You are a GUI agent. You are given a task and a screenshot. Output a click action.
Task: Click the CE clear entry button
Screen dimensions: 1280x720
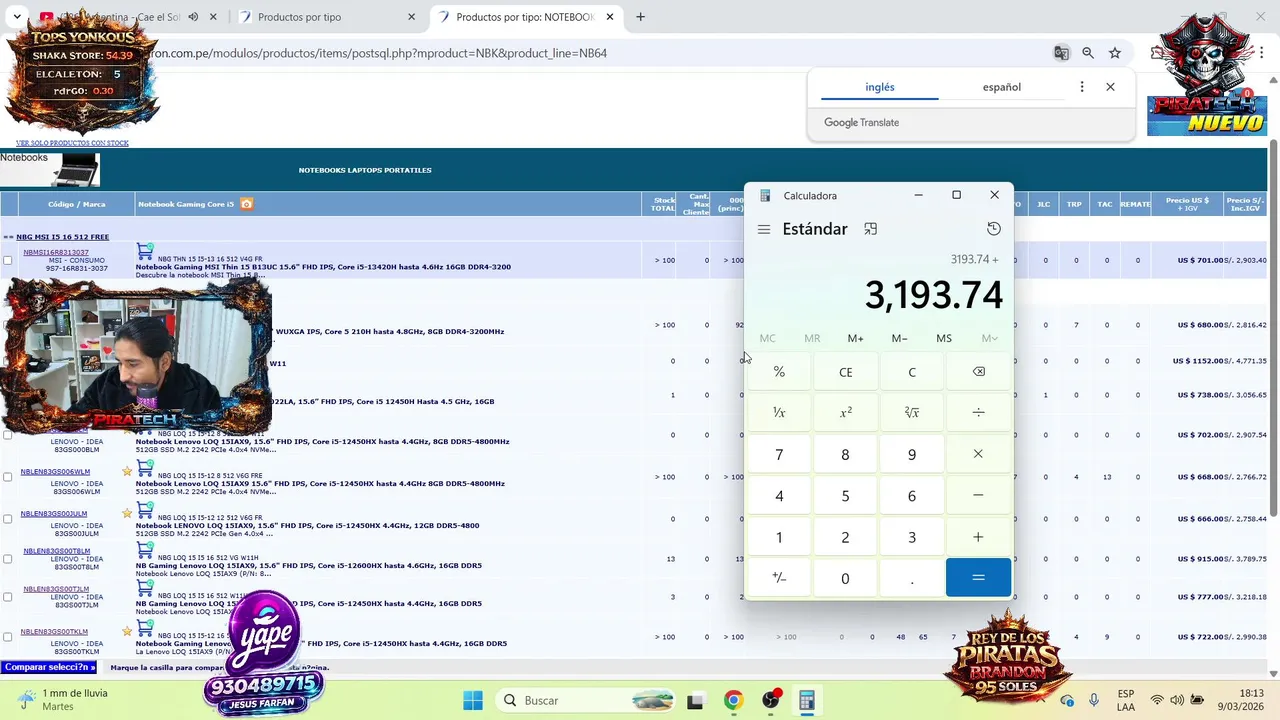point(845,372)
